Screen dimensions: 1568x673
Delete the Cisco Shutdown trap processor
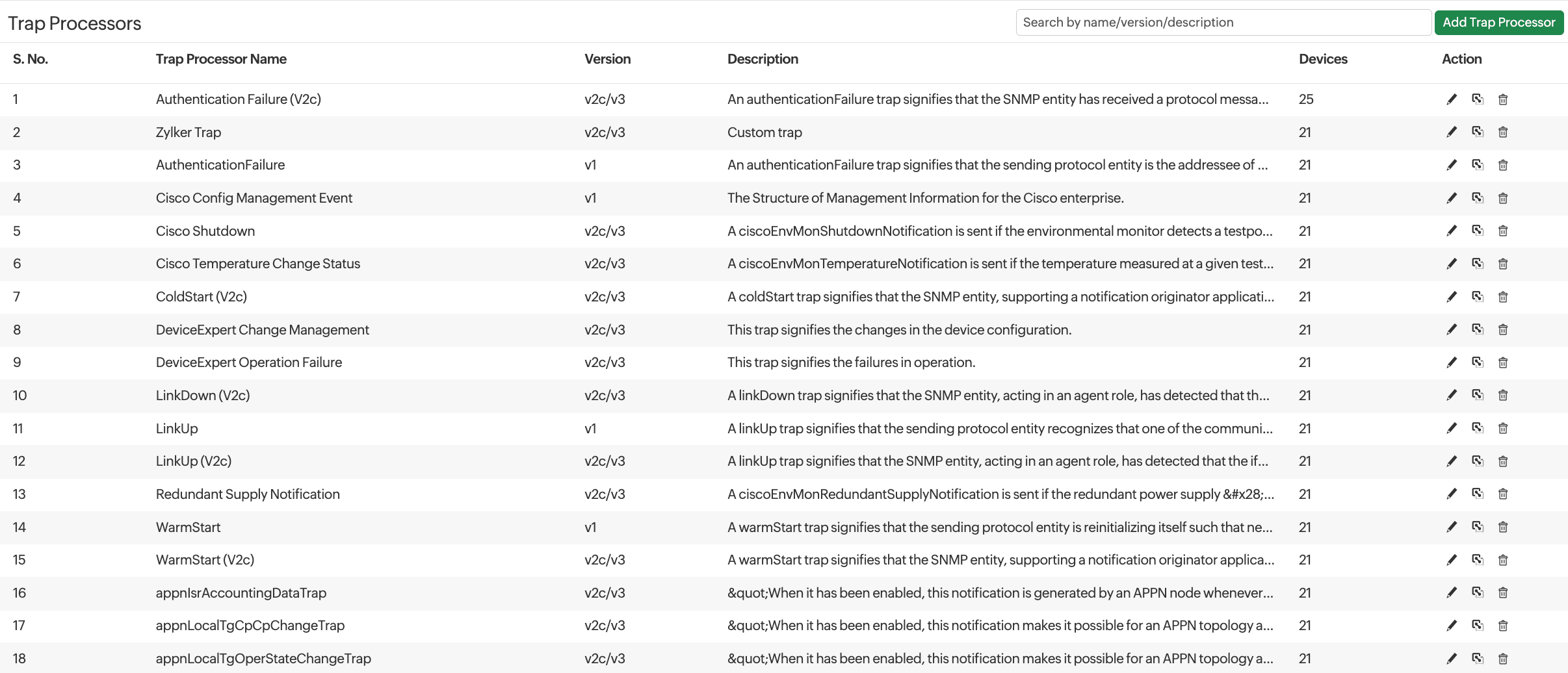pyautogui.click(x=1503, y=231)
